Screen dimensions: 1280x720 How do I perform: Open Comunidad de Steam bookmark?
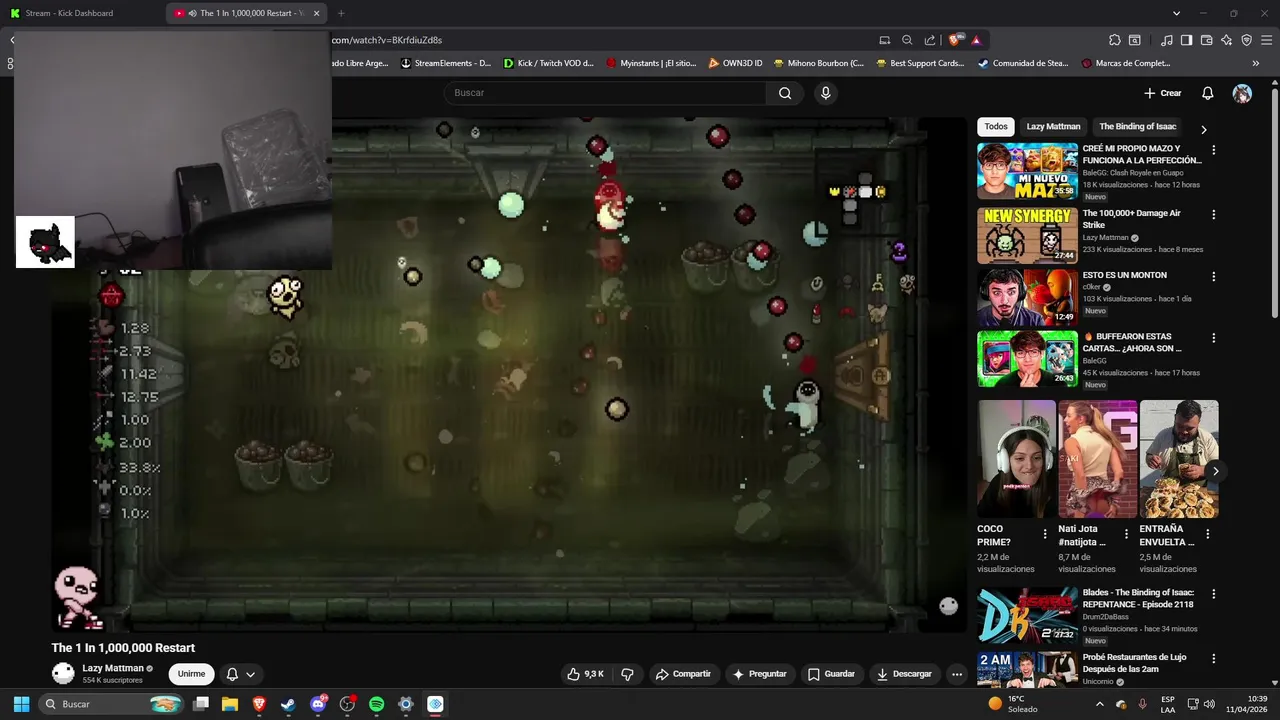coord(1023,63)
